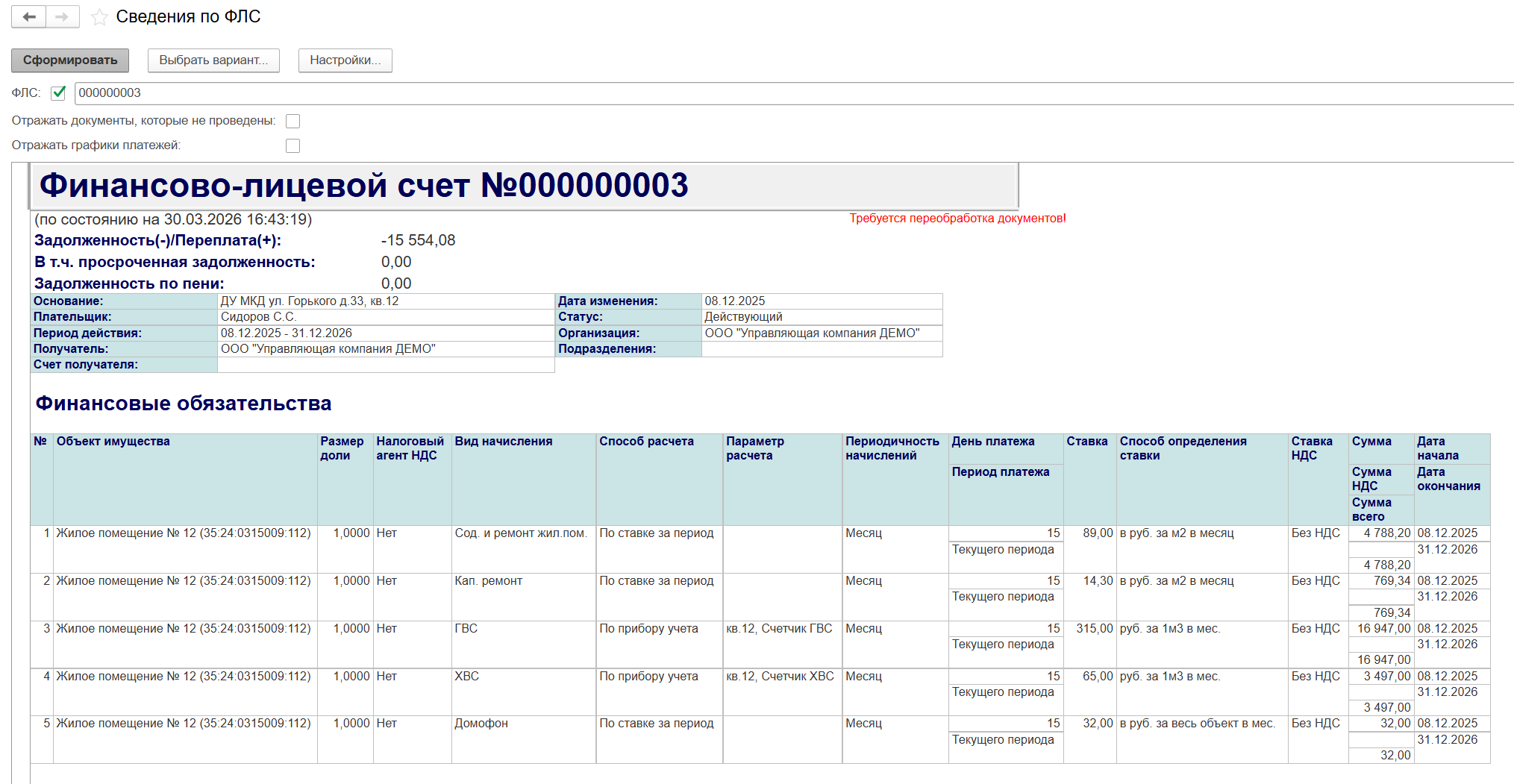Click the Кап. ремонт accrual cell
1514x784 pixels.
[524, 597]
